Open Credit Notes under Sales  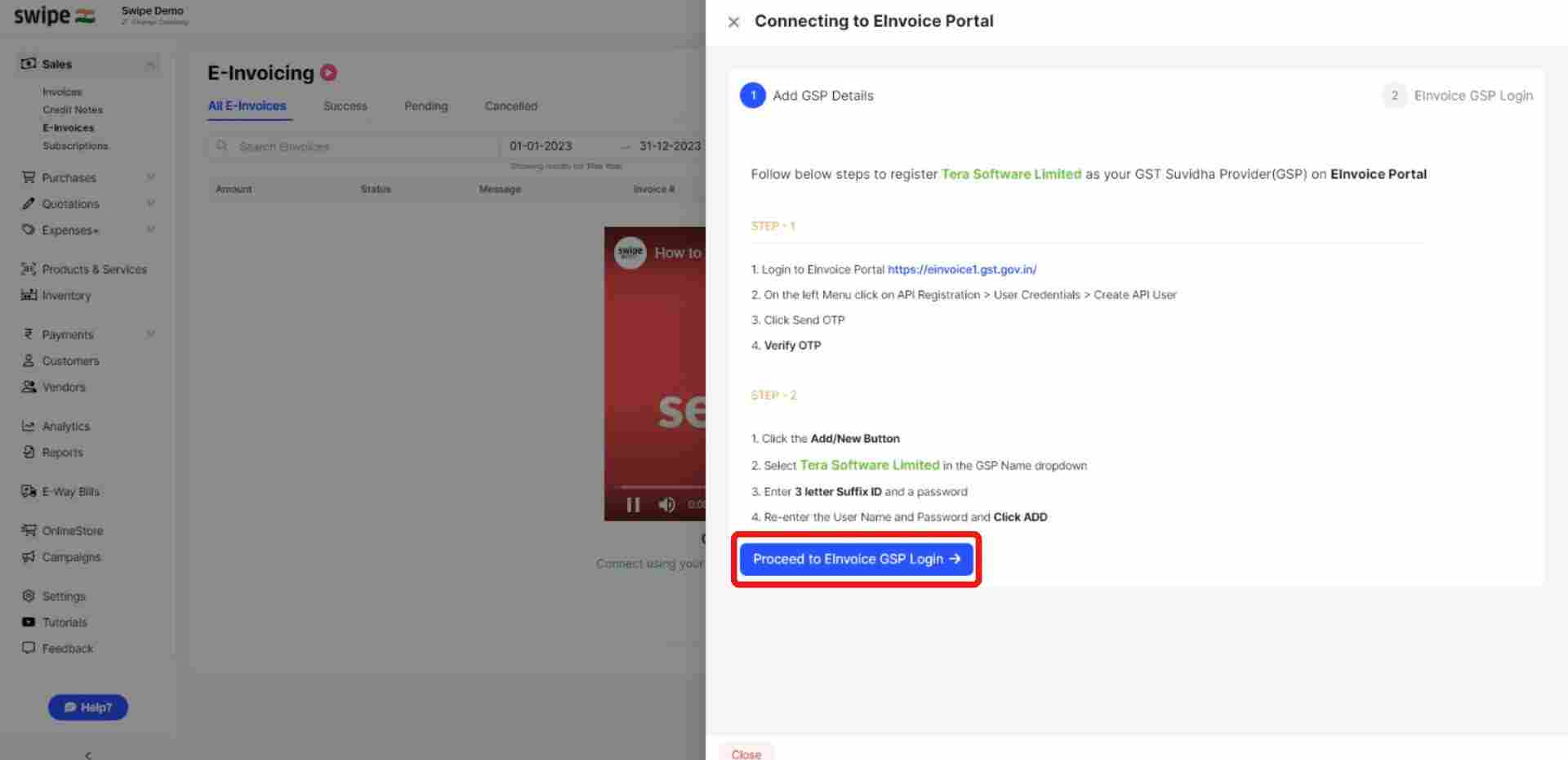[x=73, y=110]
